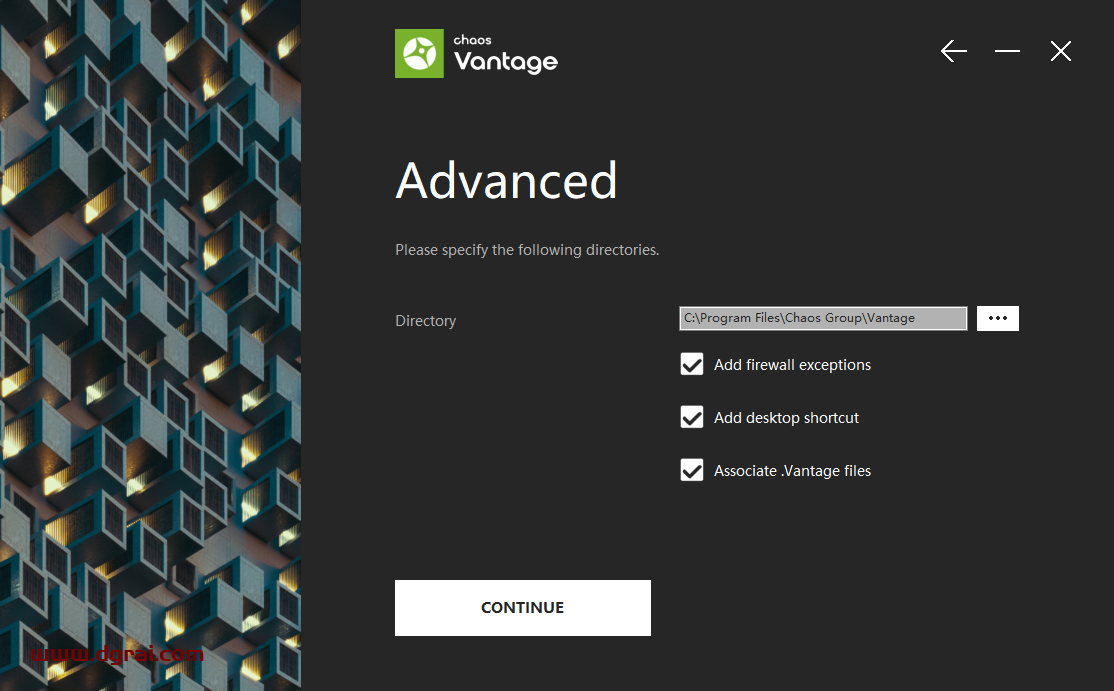The image size is (1114, 691).
Task: Click the www.dgrai.com watermark link
Action: tap(118, 655)
